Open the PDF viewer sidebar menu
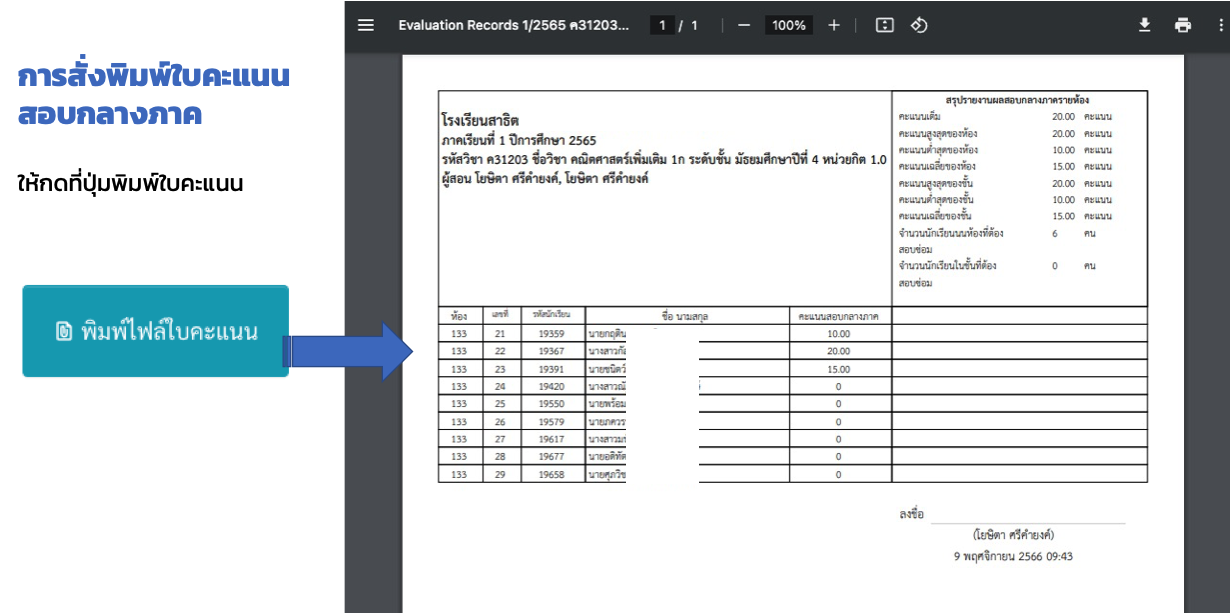 pyautogui.click(x=366, y=25)
